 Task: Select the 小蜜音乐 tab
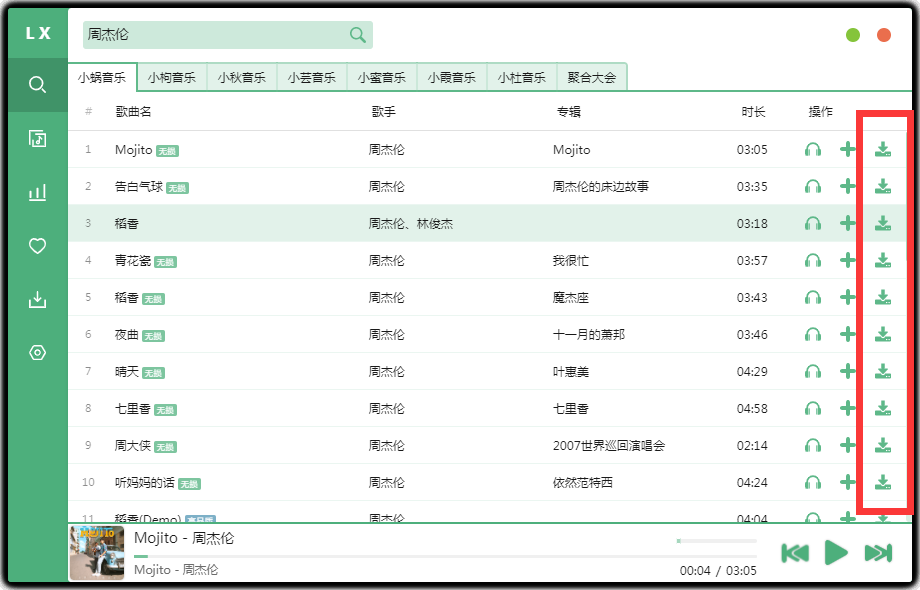point(382,77)
